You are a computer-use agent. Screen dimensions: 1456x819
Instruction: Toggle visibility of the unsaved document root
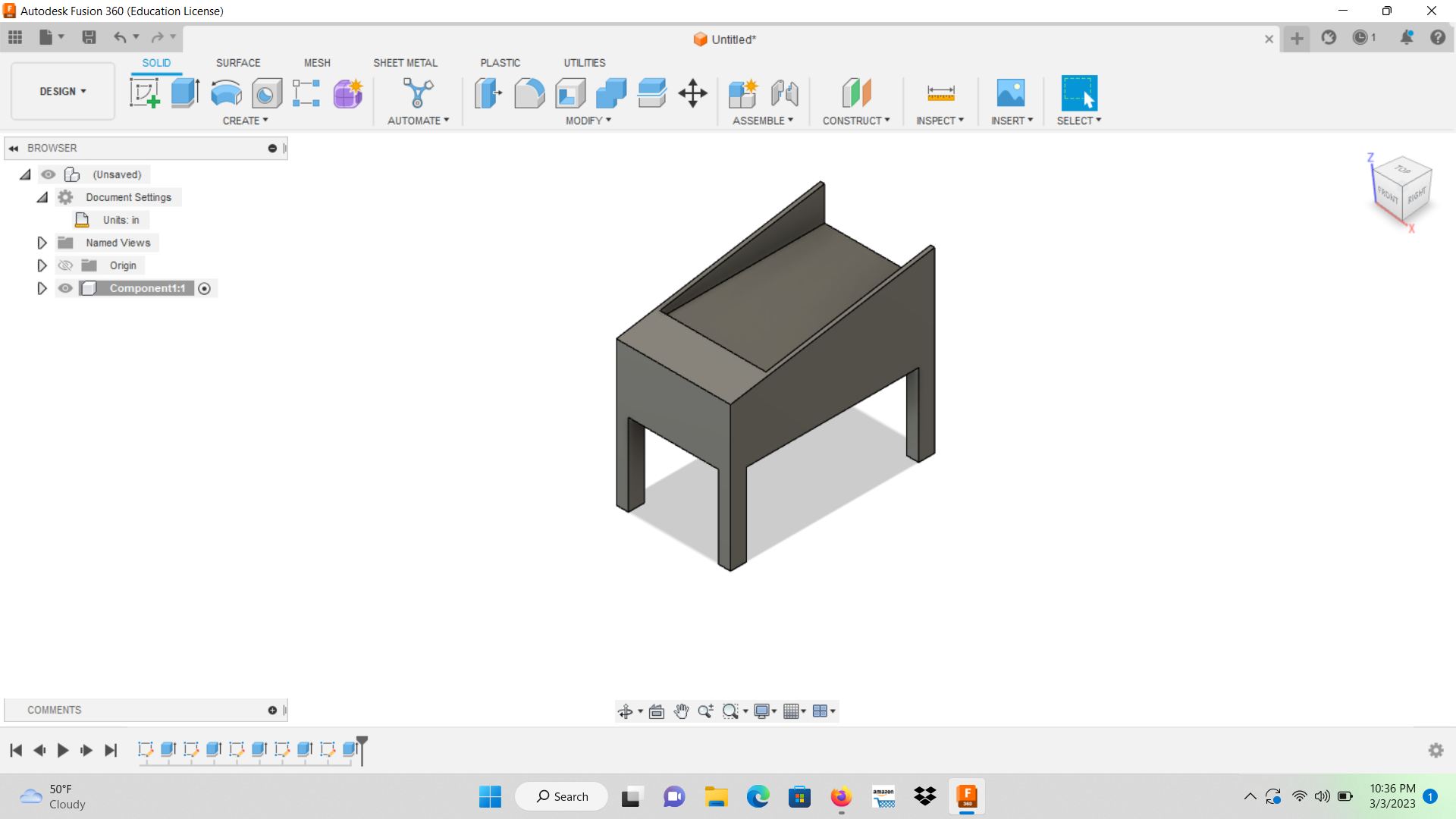48,174
